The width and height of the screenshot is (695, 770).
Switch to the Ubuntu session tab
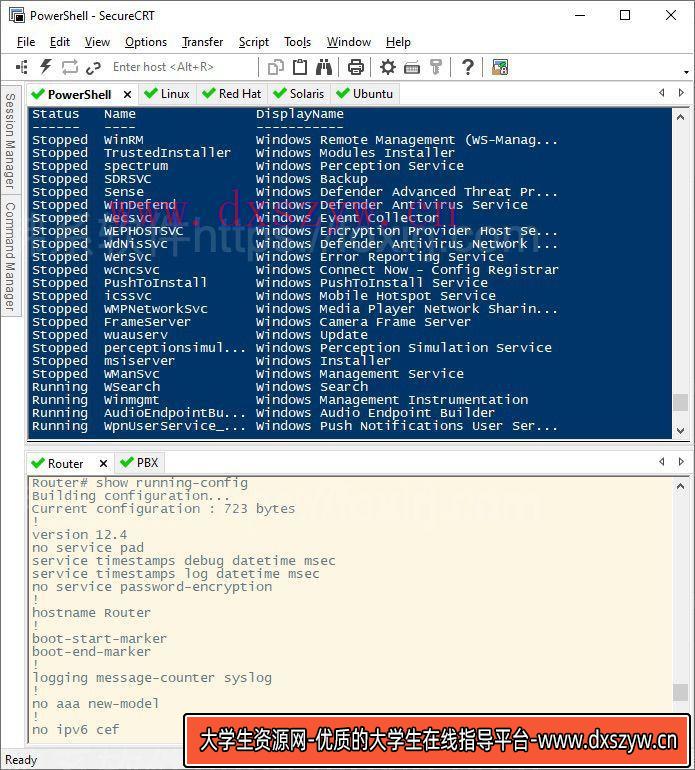click(365, 94)
